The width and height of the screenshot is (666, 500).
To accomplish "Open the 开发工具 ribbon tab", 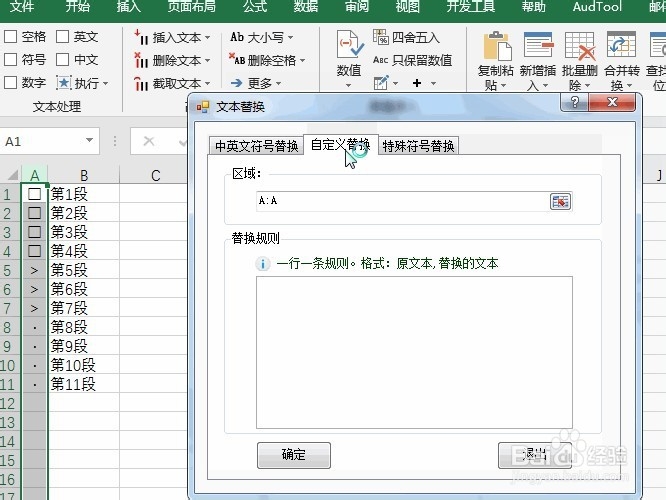I will point(471,6).
